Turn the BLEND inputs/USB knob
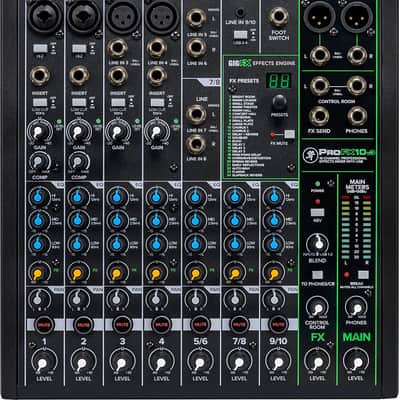The image size is (400, 400). click(318, 245)
